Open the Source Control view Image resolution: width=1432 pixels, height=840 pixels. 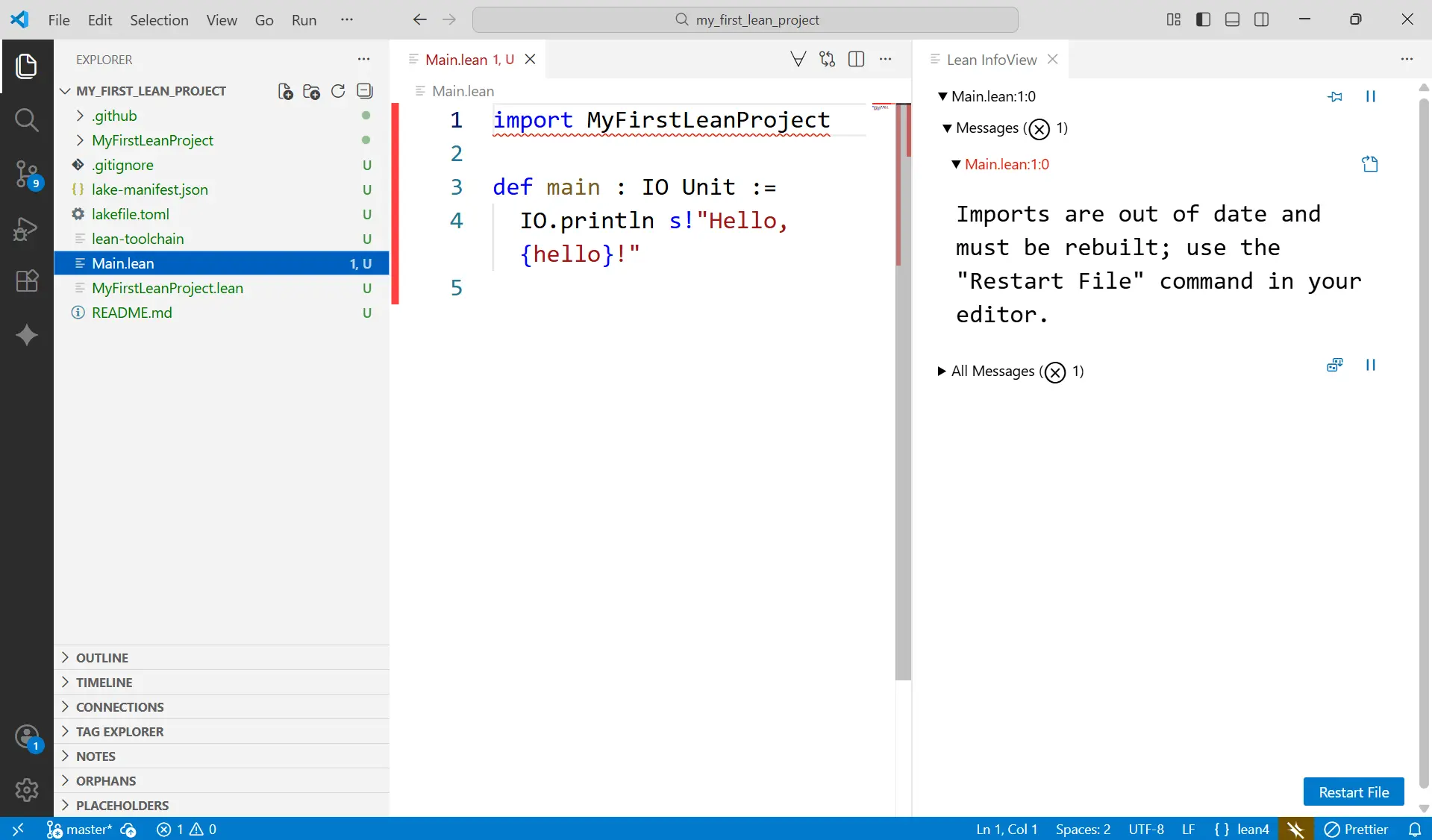tap(27, 174)
